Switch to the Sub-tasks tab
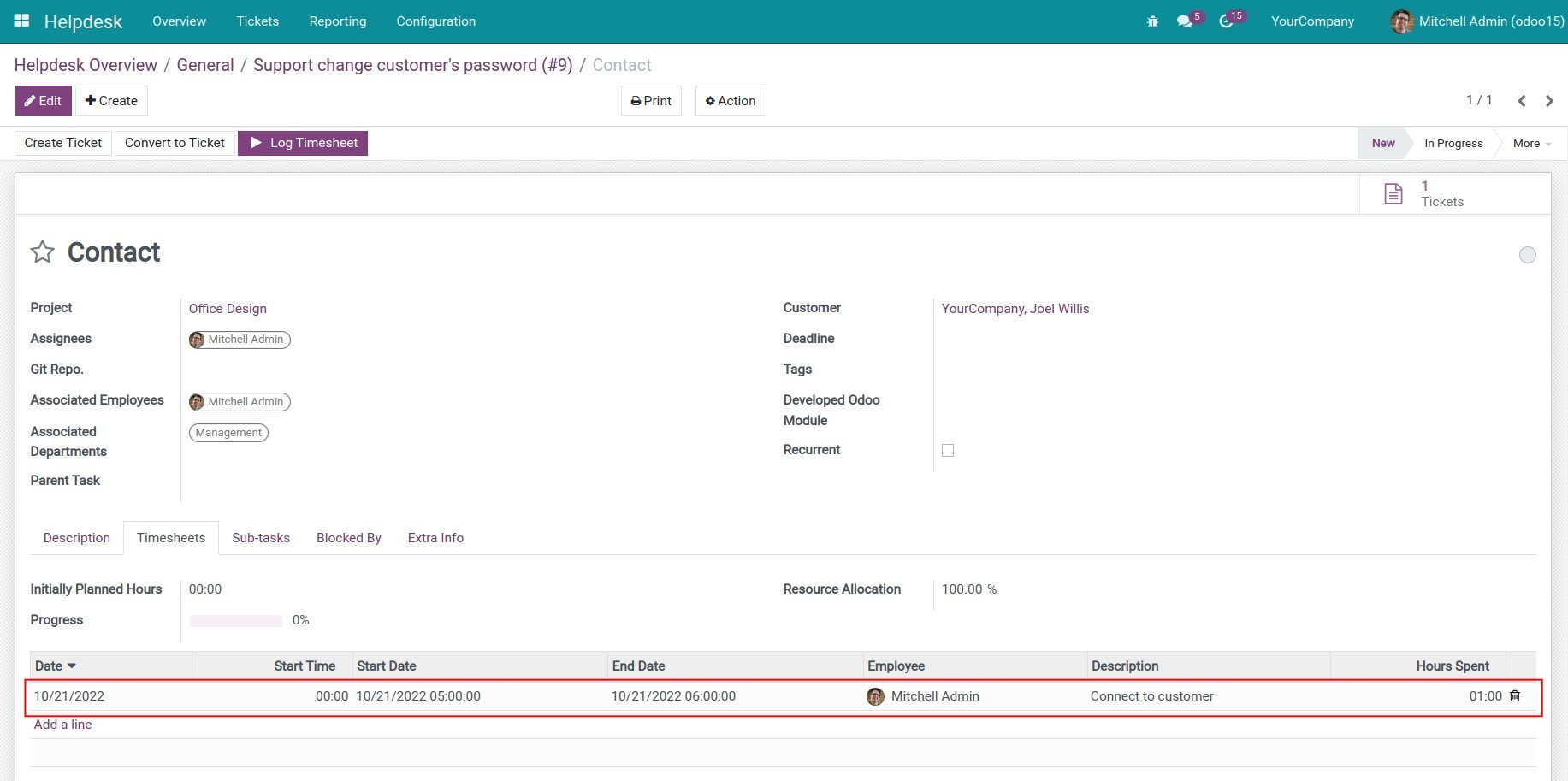This screenshot has width=1568, height=781. 261,537
